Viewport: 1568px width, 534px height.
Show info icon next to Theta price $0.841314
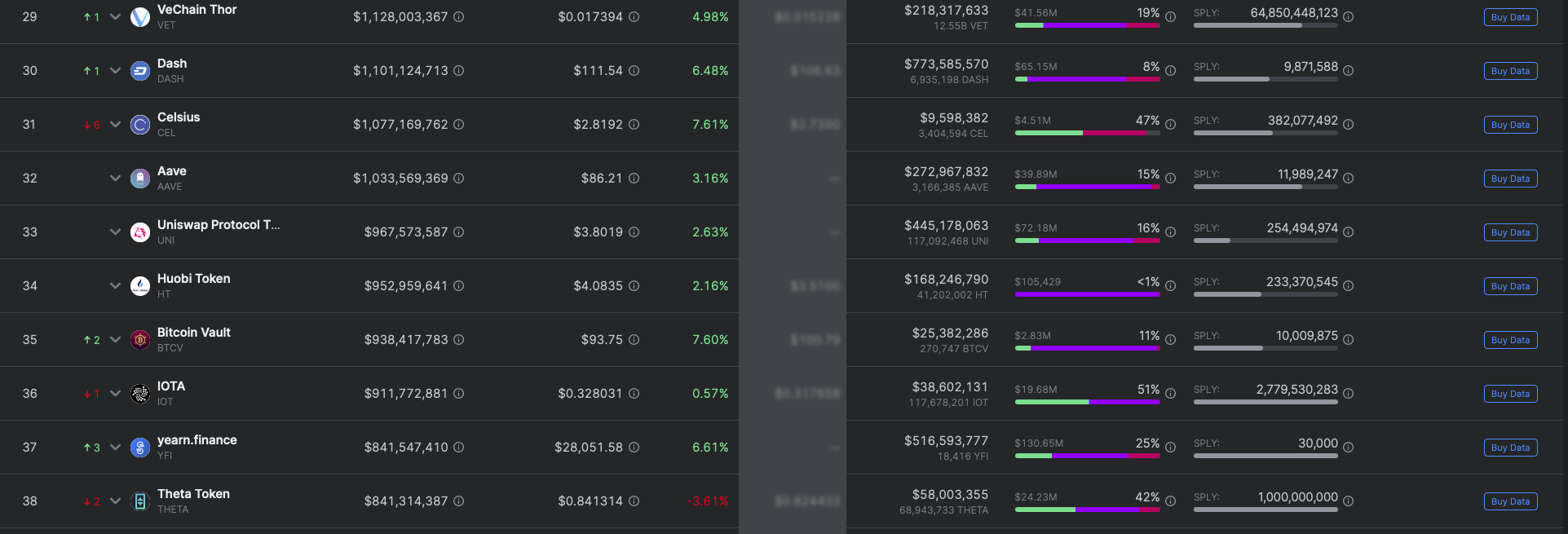pos(634,501)
